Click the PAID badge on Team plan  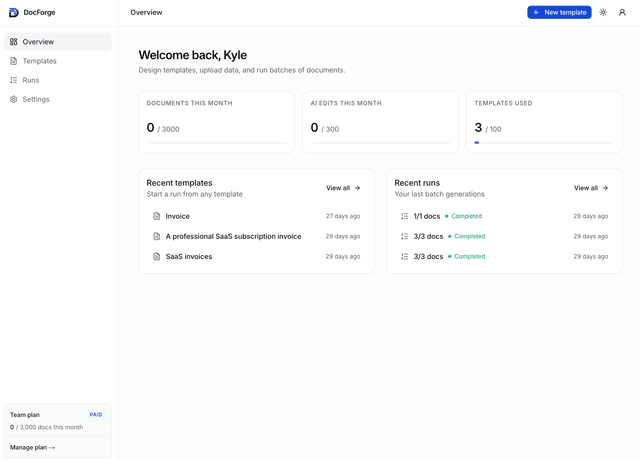[x=96, y=415]
